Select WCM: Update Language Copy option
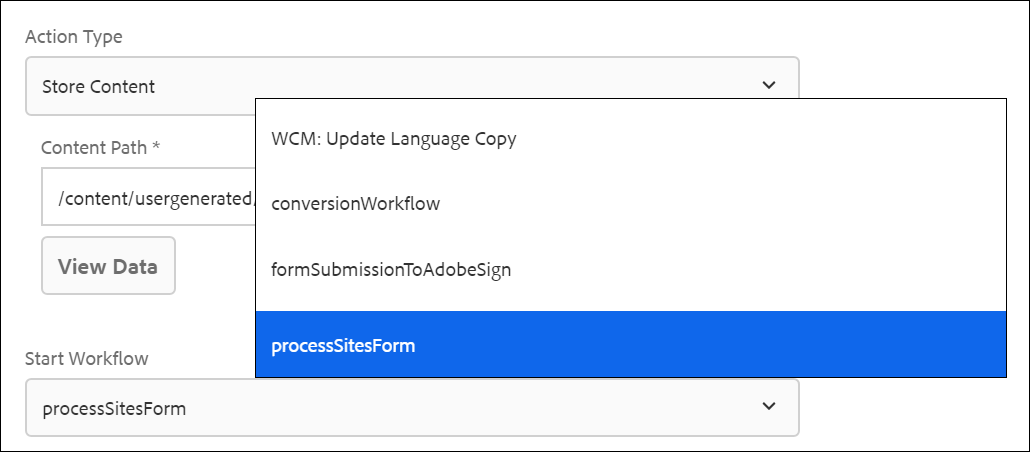Image resolution: width=1030 pixels, height=452 pixels. [394, 139]
